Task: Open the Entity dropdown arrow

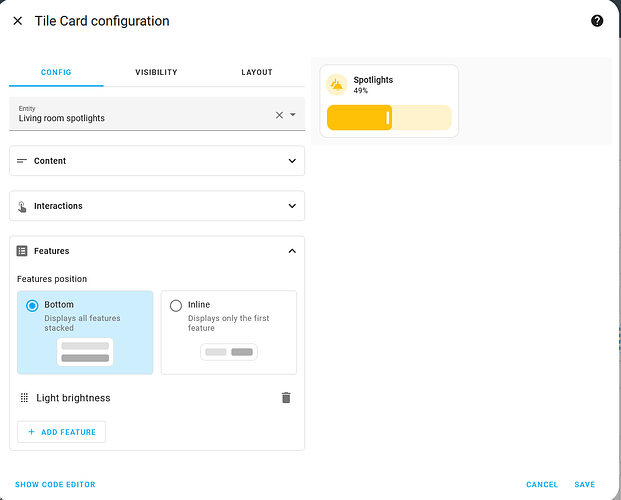Action: point(293,115)
